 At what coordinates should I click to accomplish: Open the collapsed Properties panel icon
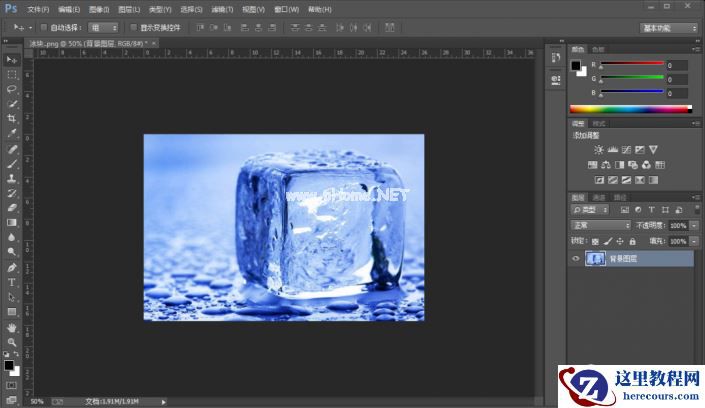(x=556, y=80)
